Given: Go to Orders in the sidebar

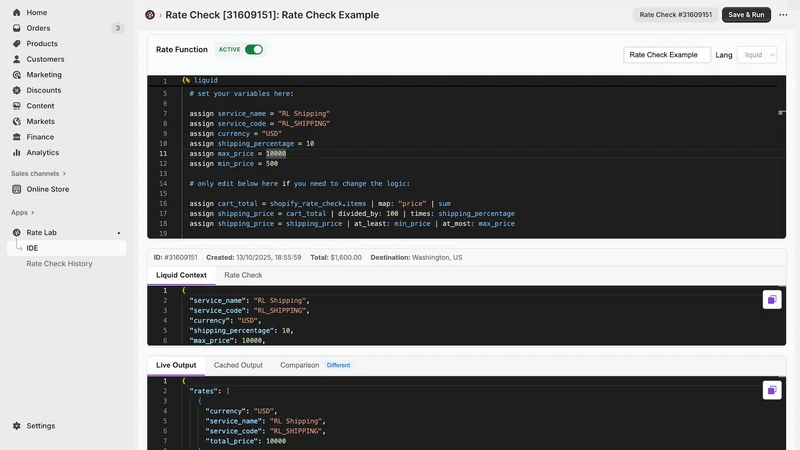Looking at the screenshot, I should tap(38, 28).
